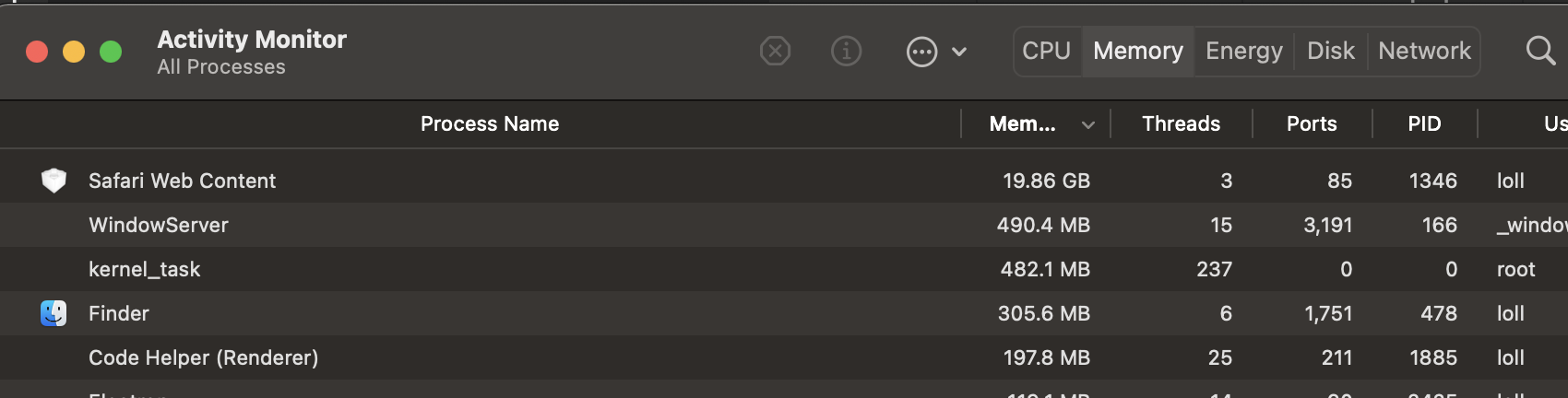Show the Network tab

coord(1424,51)
